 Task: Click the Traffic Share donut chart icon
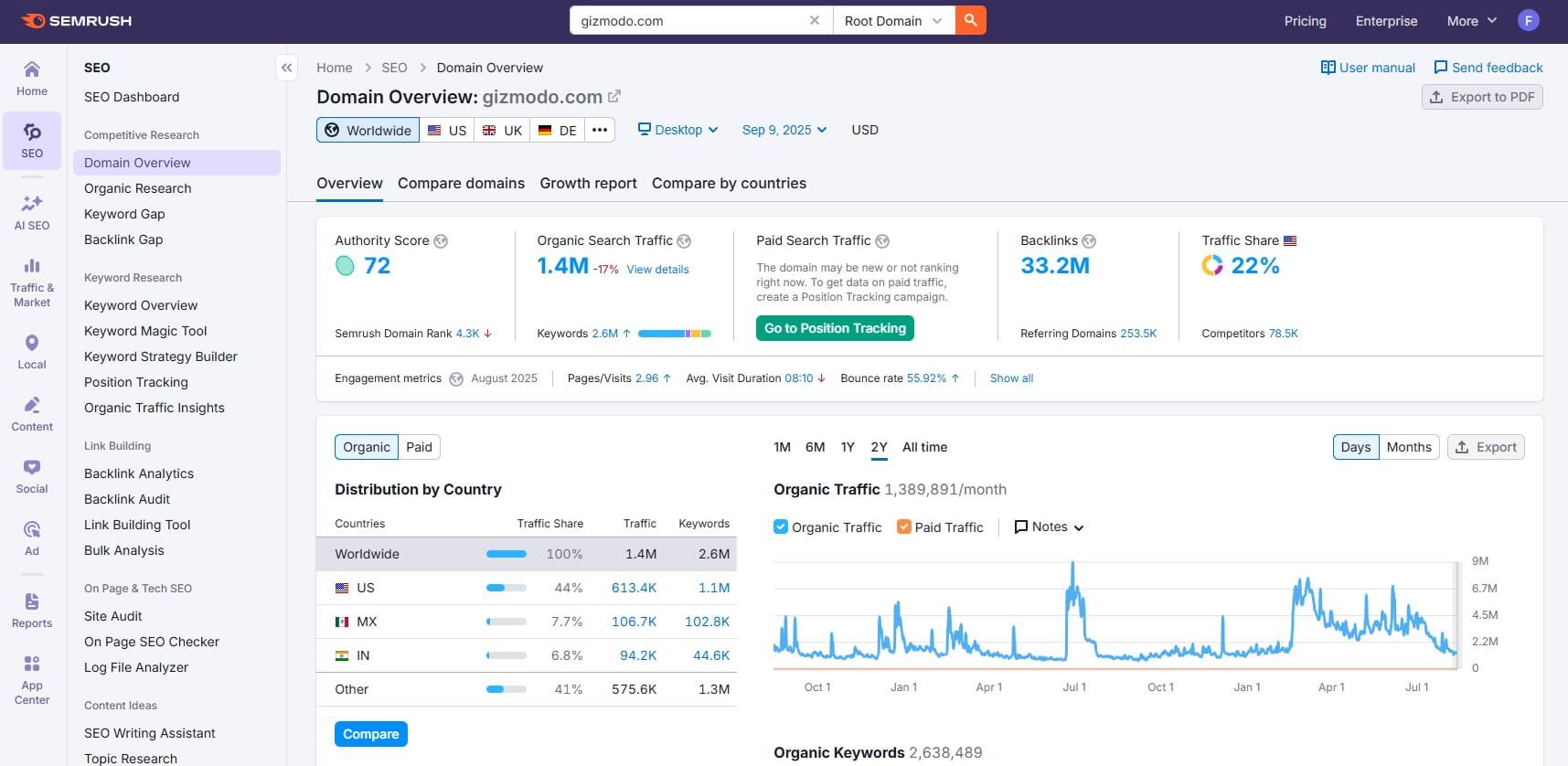click(1212, 265)
